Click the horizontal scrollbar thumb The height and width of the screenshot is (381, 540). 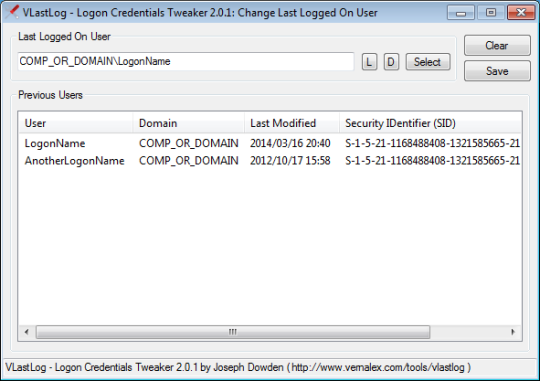[233, 332]
